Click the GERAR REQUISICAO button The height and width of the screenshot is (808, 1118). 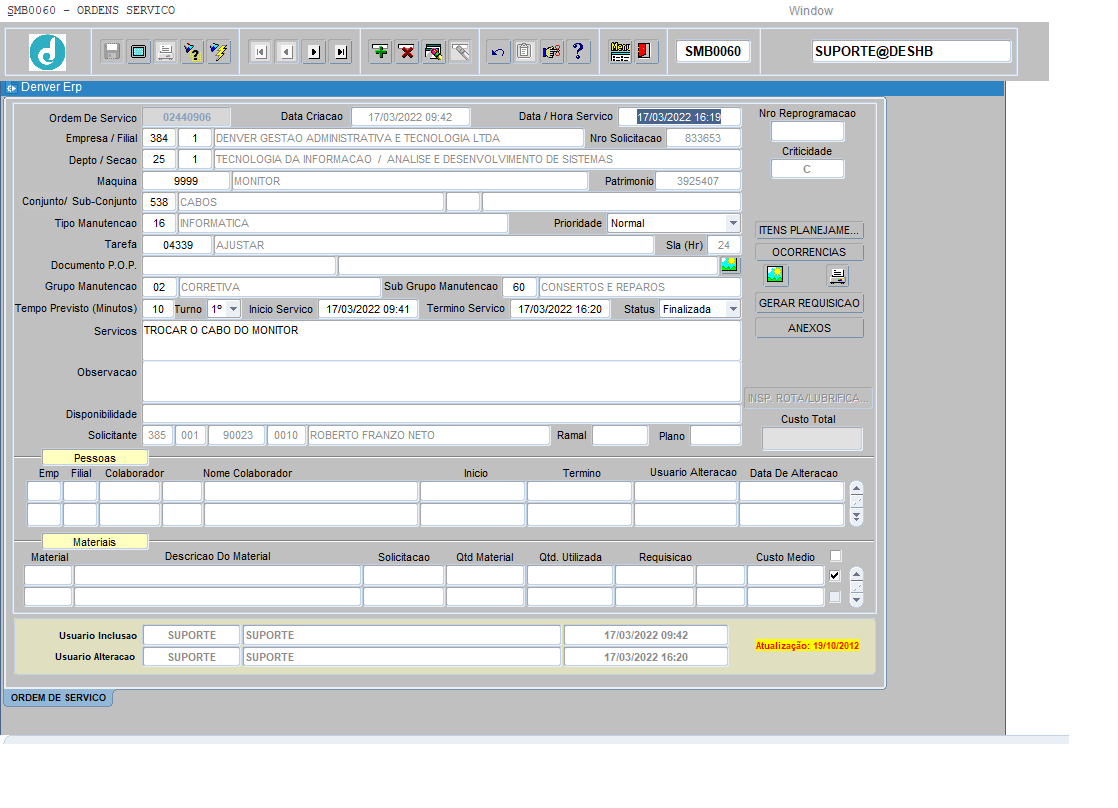click(809, 303)
